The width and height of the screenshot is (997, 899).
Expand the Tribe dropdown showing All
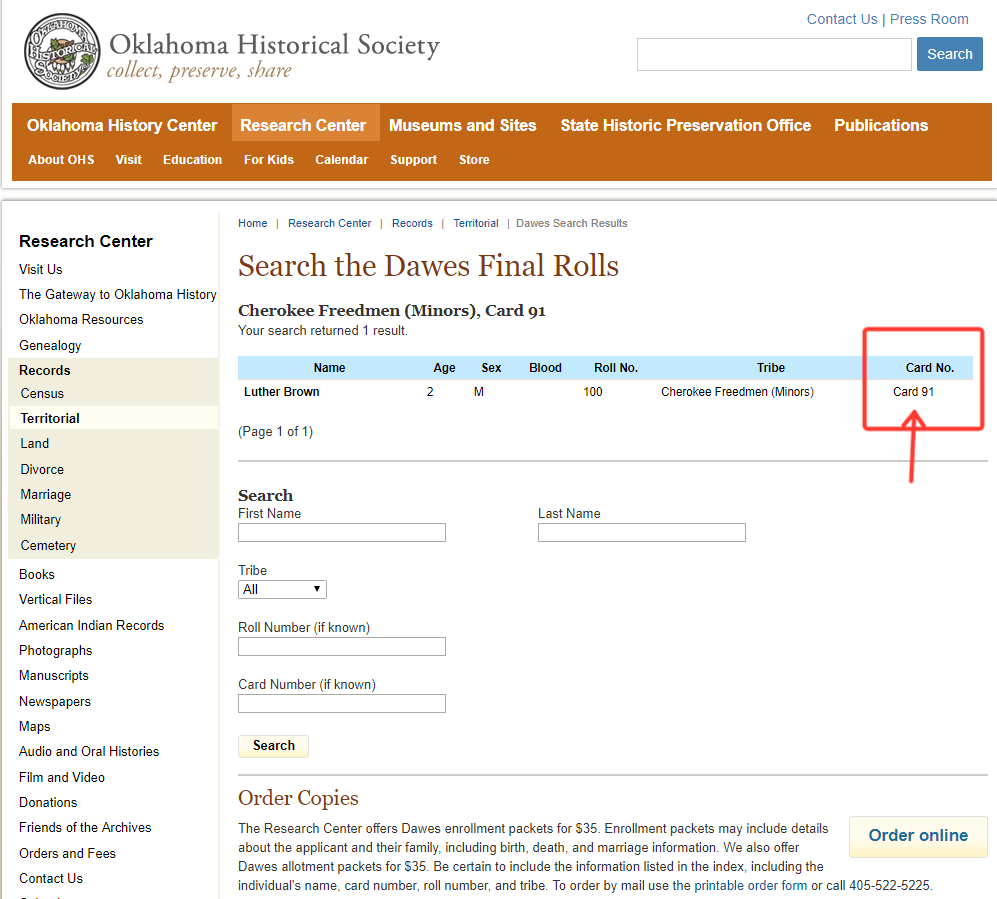pyautogui.click(x=282, y=589)
